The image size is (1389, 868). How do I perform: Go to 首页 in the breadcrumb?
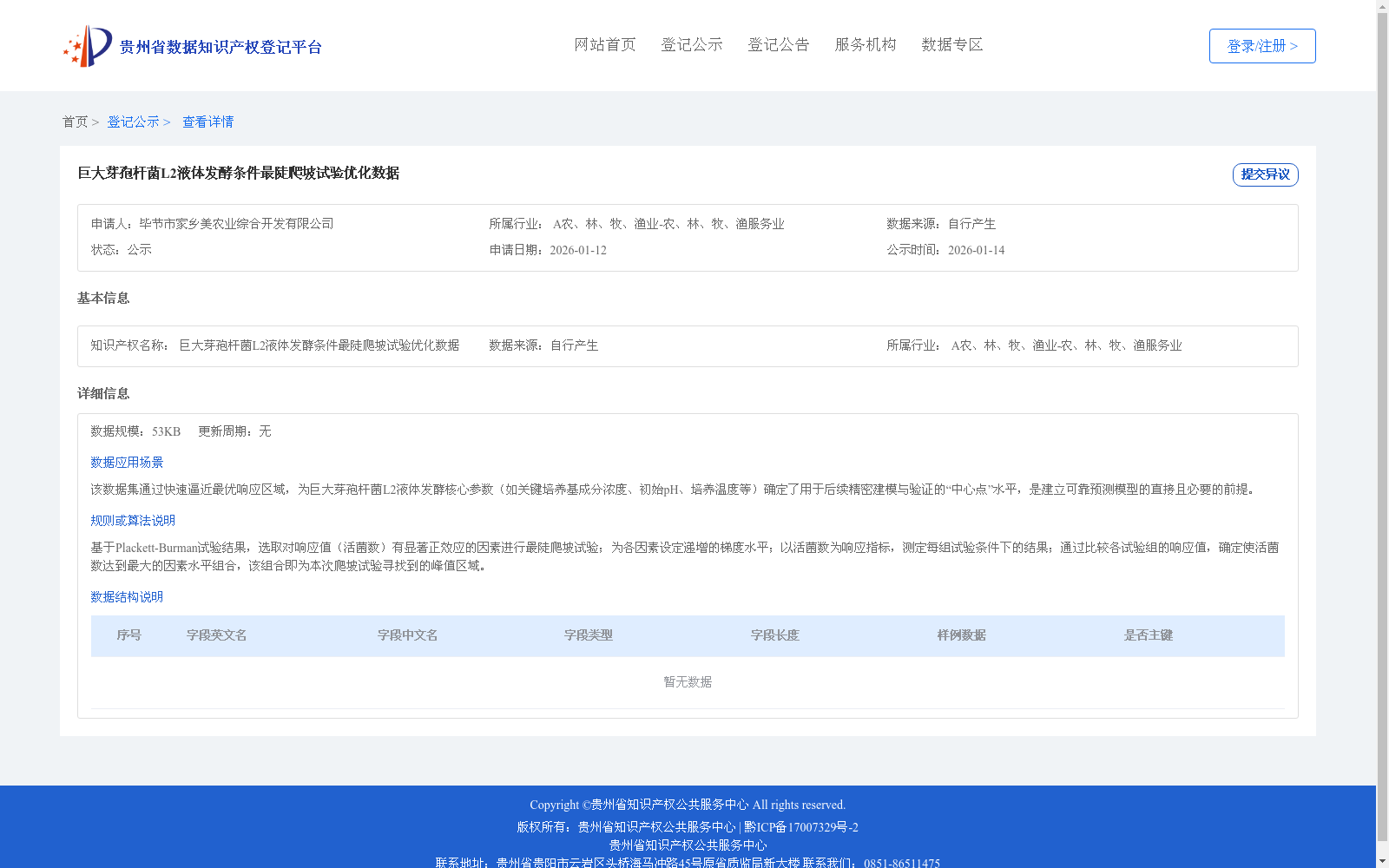(x=75, y=122)
